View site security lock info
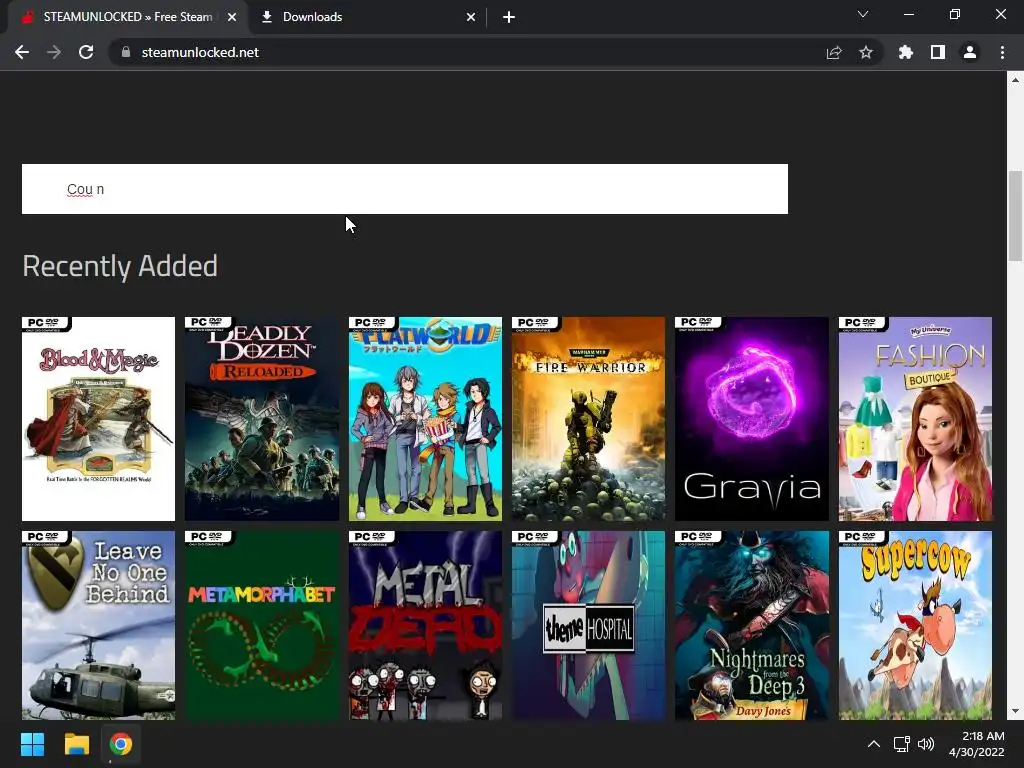This screenshot has width=1024, height=768. [126, 52]
